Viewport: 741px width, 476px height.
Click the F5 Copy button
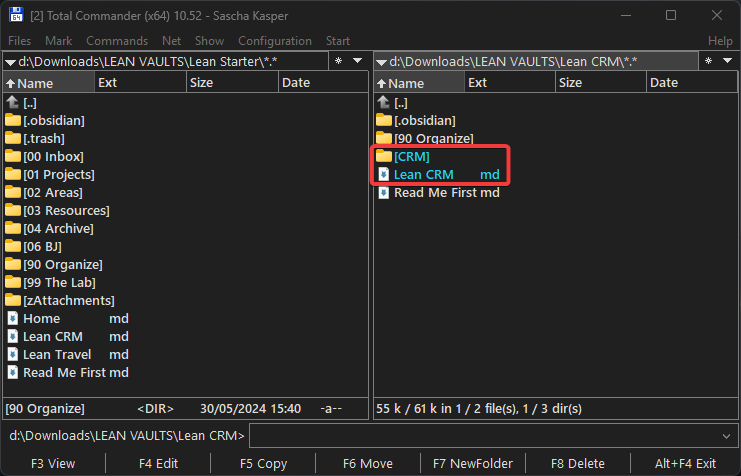coord(263,463)
